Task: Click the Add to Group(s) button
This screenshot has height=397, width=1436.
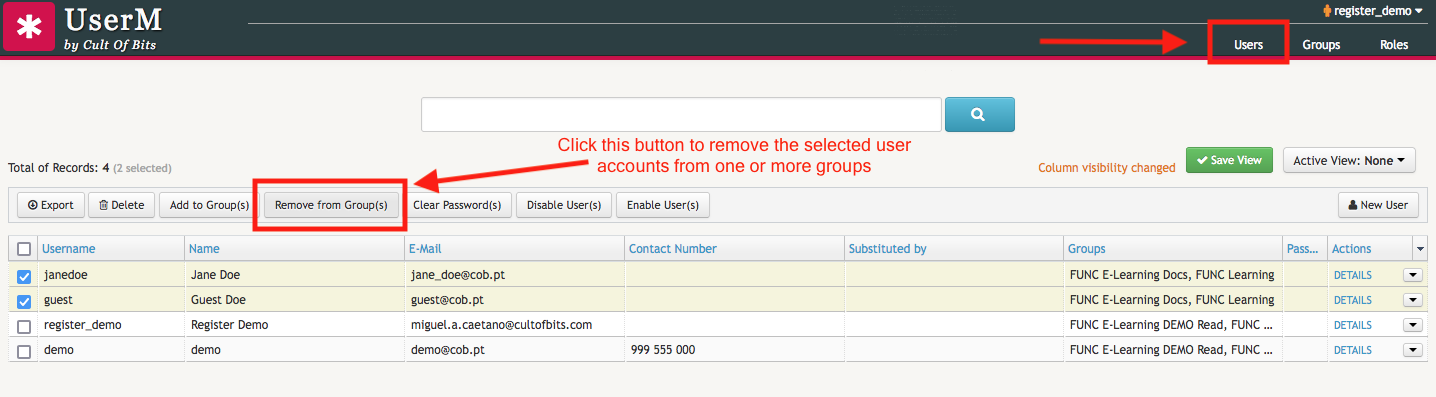Action: 209,205
